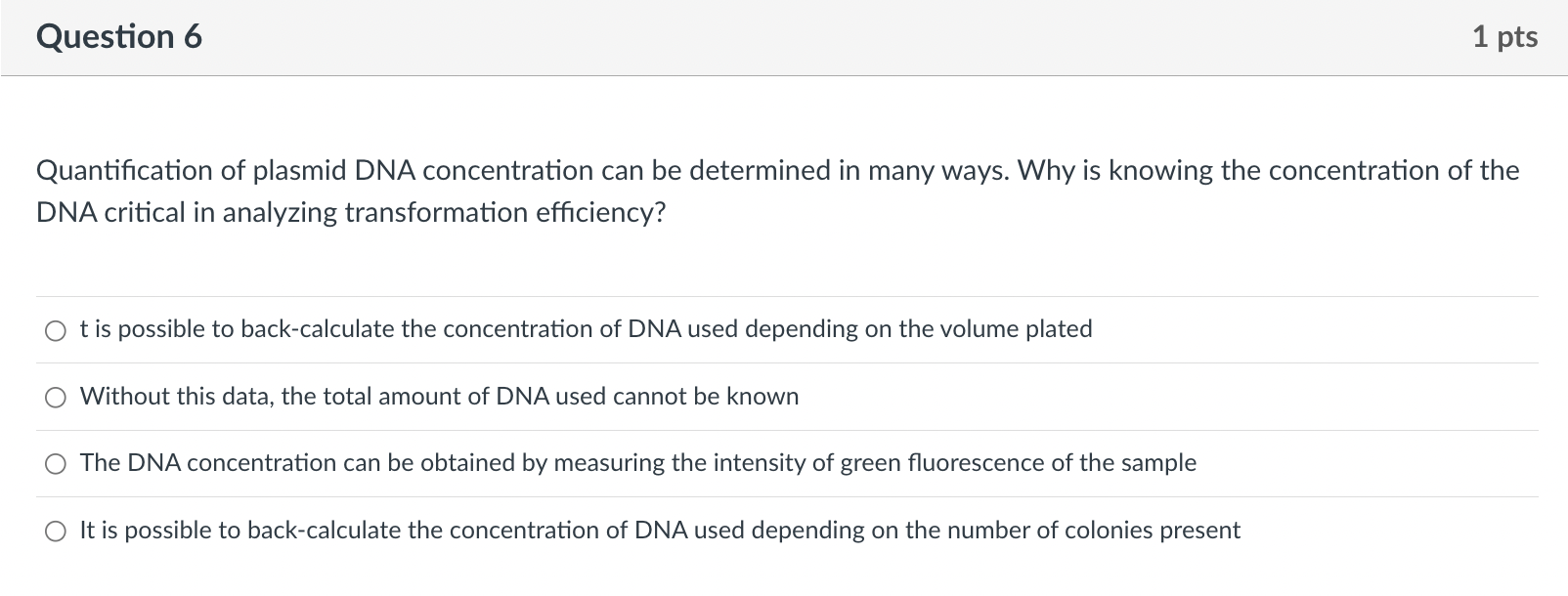The width and height of the screenshot is (1568, 596).
Task: Click the question prompt text about plasmid DNA
Action: point(684,171)
